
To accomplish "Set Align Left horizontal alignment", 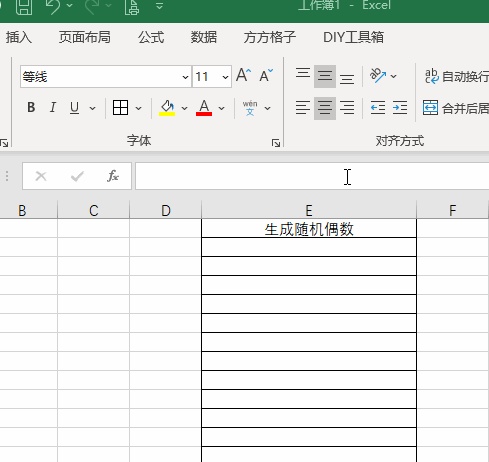I will 303,108.
